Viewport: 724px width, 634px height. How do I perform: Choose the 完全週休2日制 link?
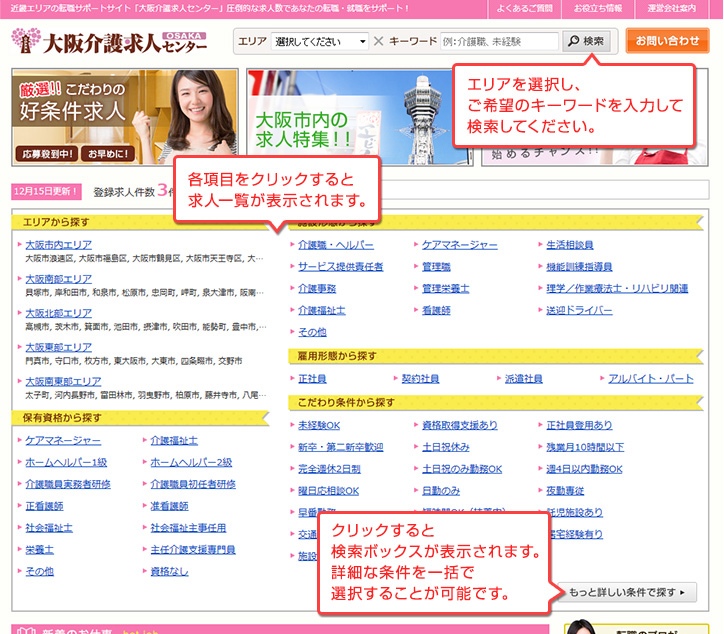click(329, 469)
